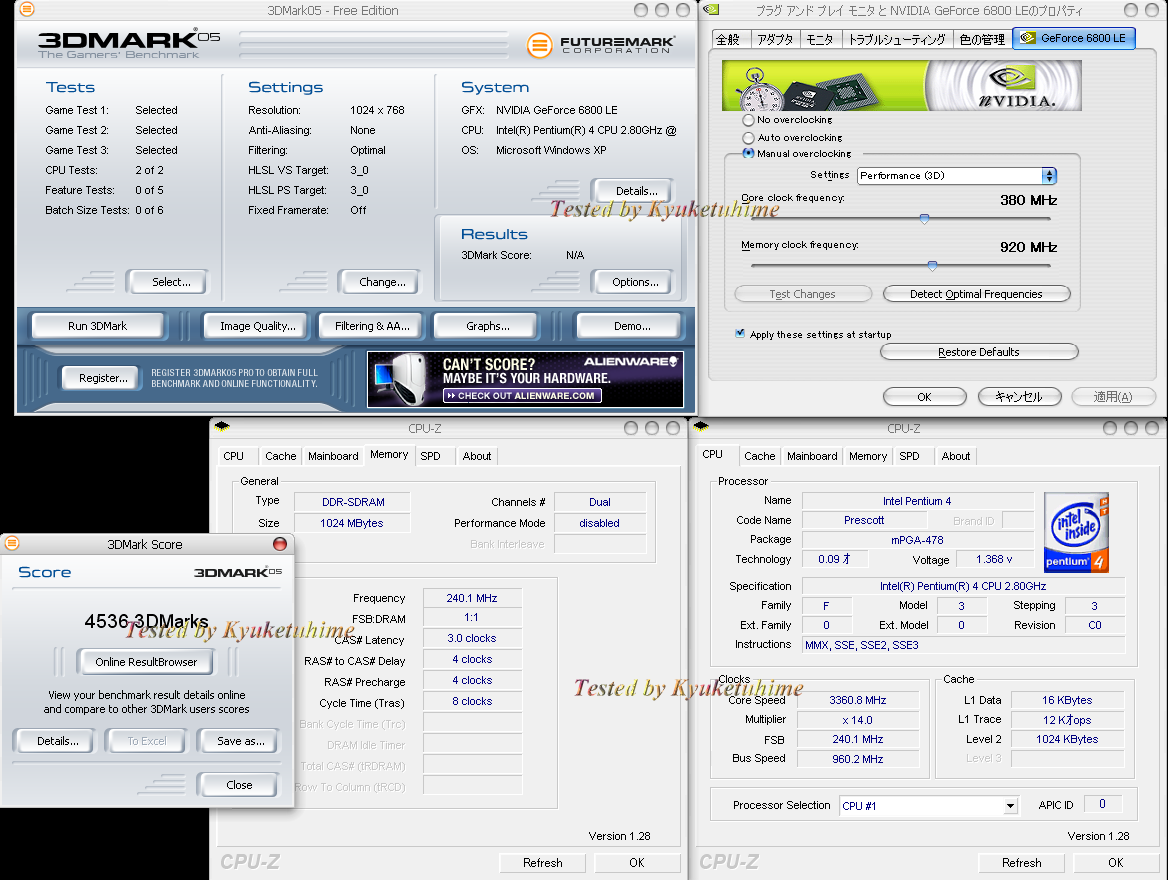Click Details in 3DMark Score window
Screen dimensions: 1168x880
pos(57,741)
